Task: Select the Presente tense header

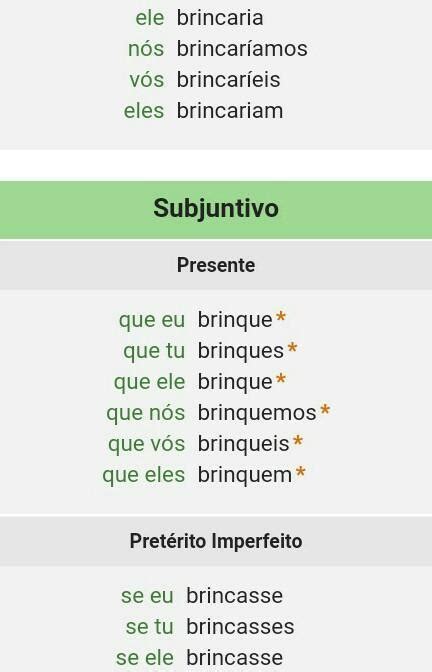Action: pyautogui.click(x=216, y=265)
